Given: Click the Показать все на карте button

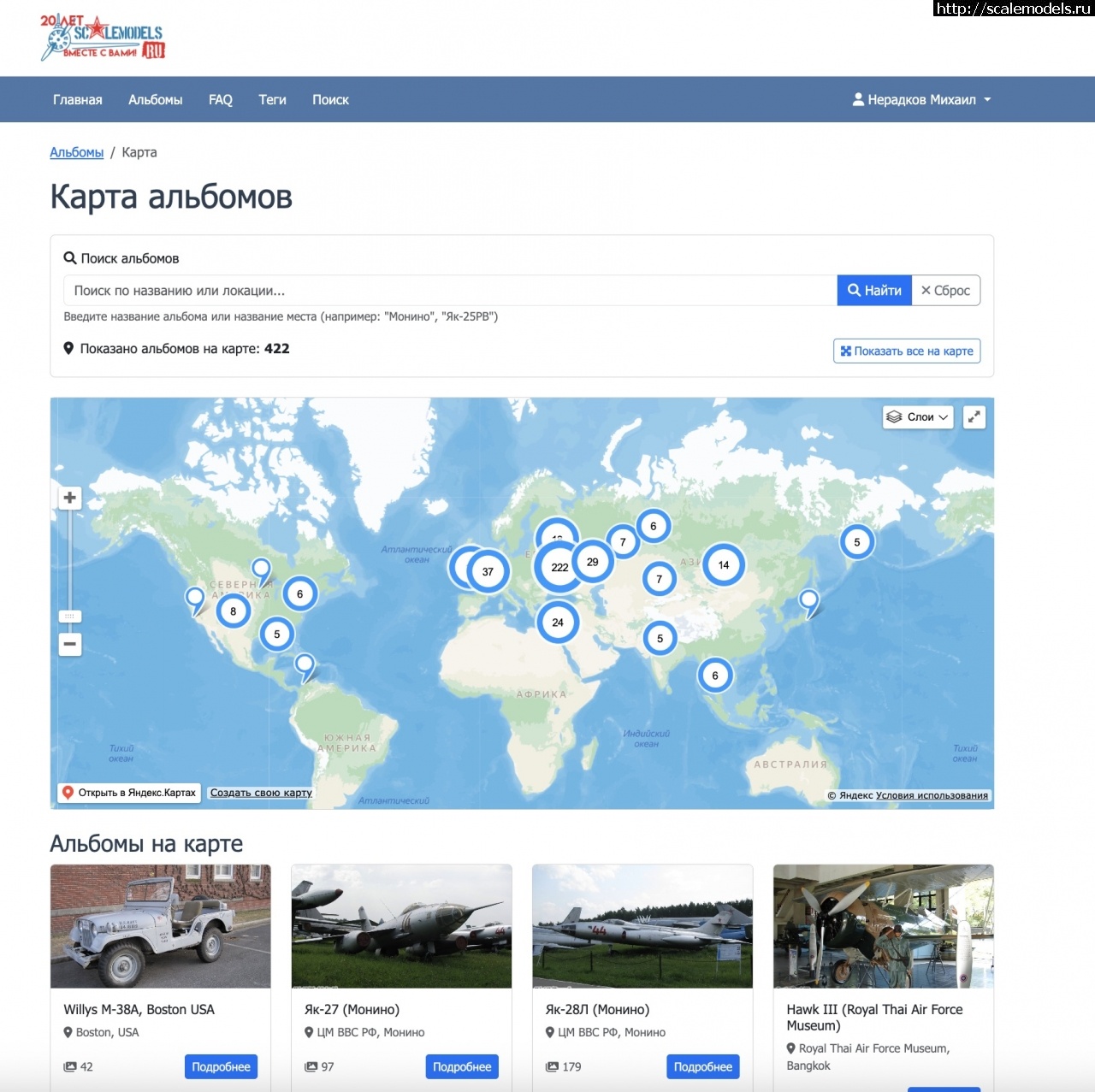Looking at the screenshot, I should pyautogui.click(x=906, y=351).
